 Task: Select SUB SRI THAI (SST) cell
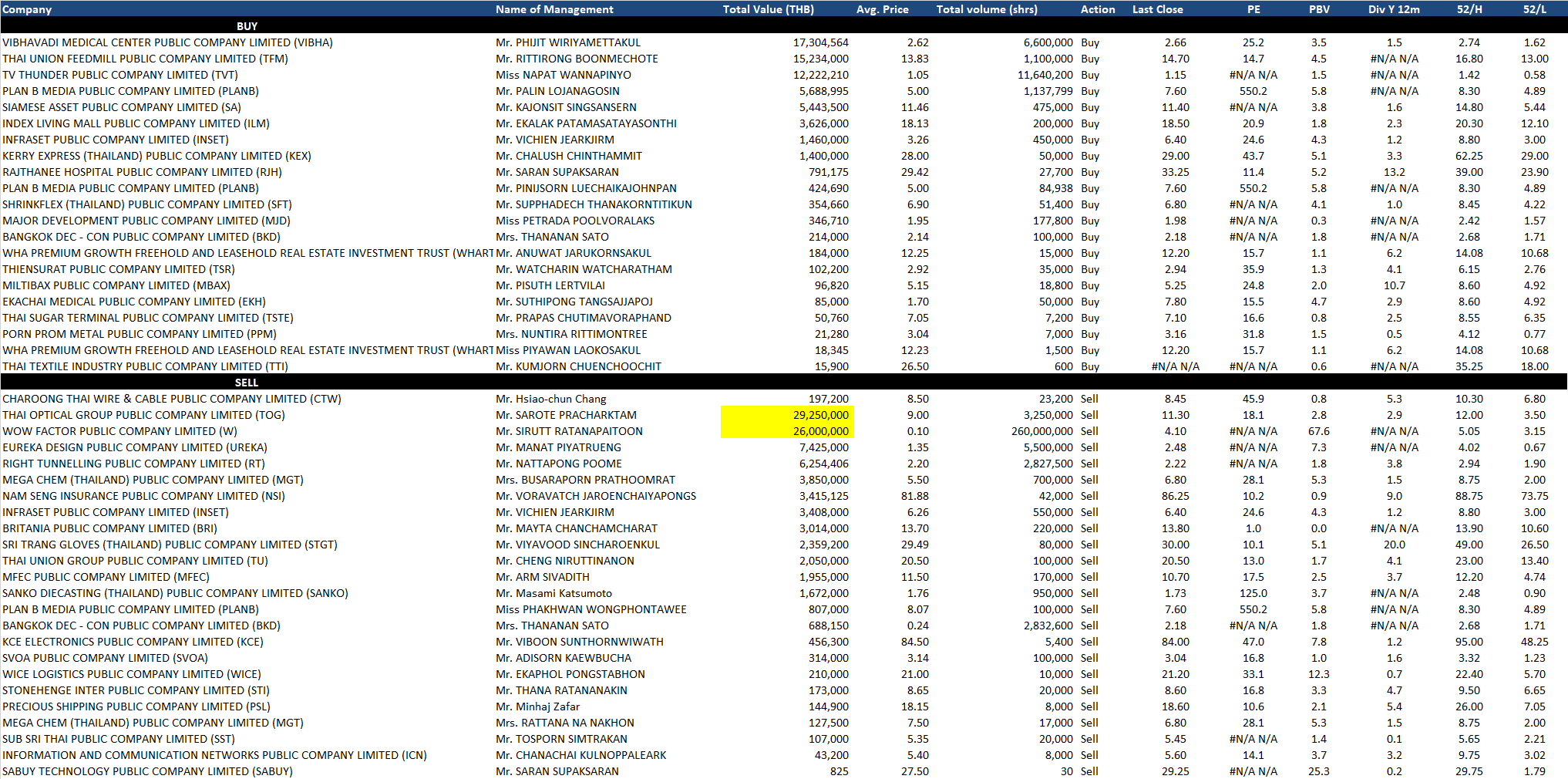point(119,739)
